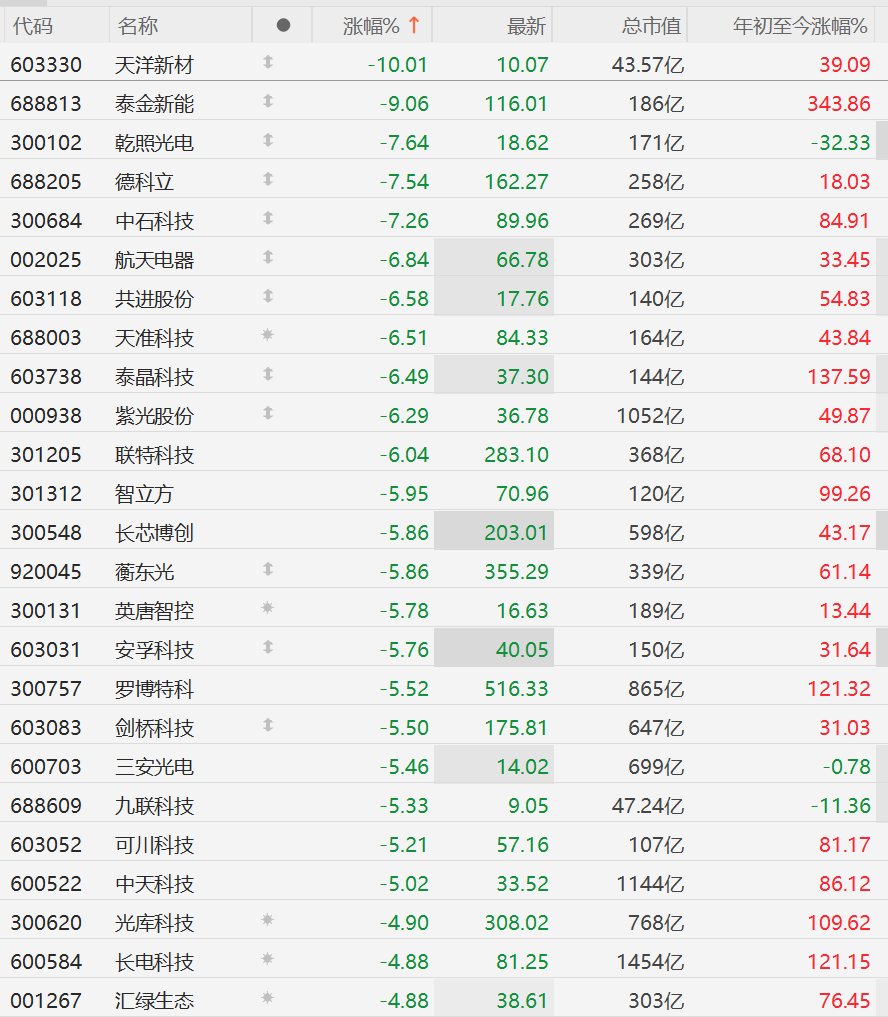This screenshot has height=1017, width=888.
Task: Click the star-shaped icon in 天准科技 row
Action: [267, 335]
